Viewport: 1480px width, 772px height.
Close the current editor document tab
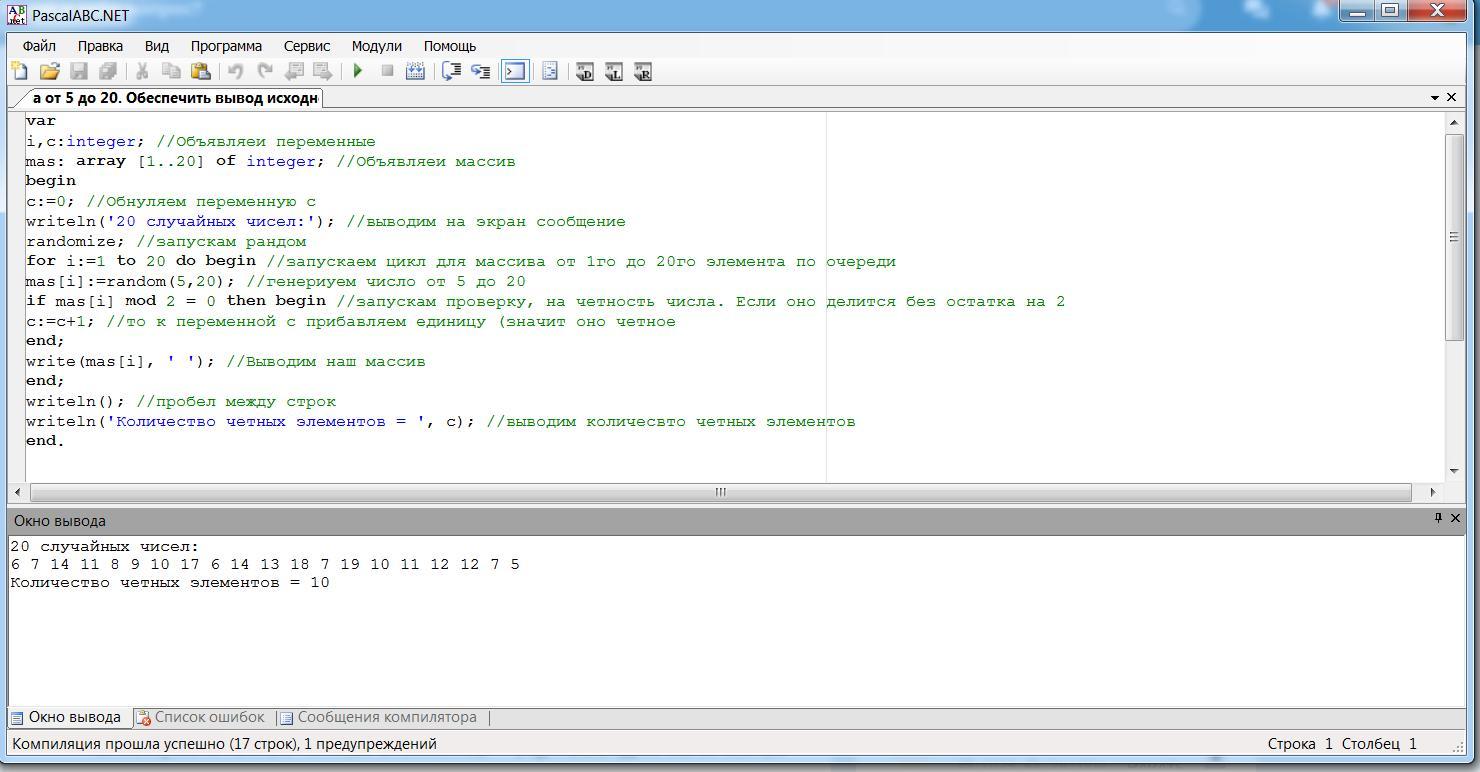(x=1452, y=98)
